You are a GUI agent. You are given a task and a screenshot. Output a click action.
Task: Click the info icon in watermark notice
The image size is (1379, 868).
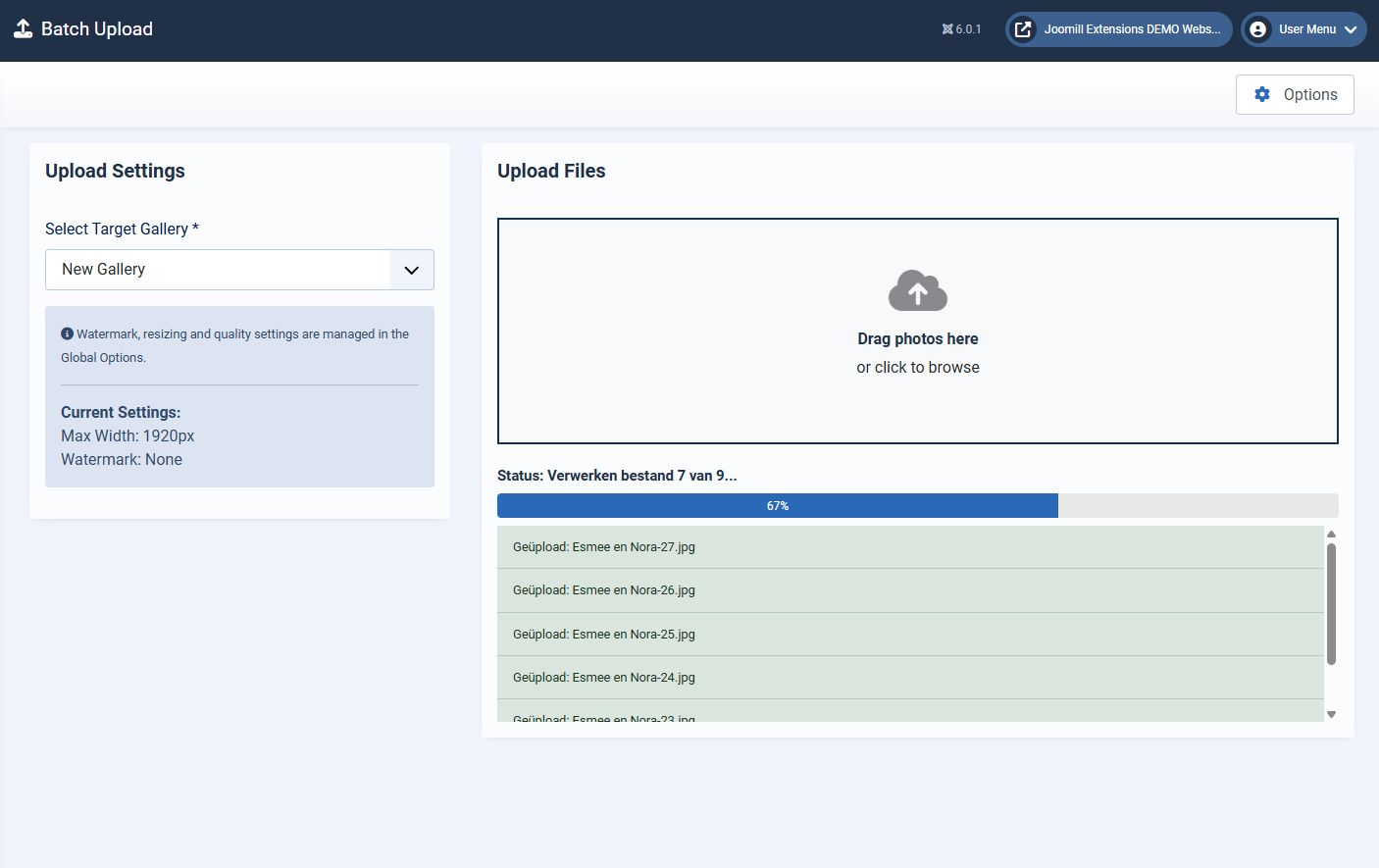tap(68, 333)
